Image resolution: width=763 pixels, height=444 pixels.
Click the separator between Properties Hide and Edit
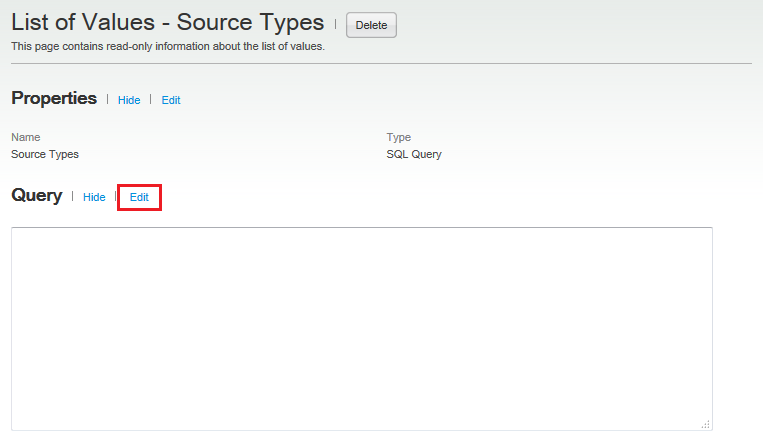(x=151, y=99)
